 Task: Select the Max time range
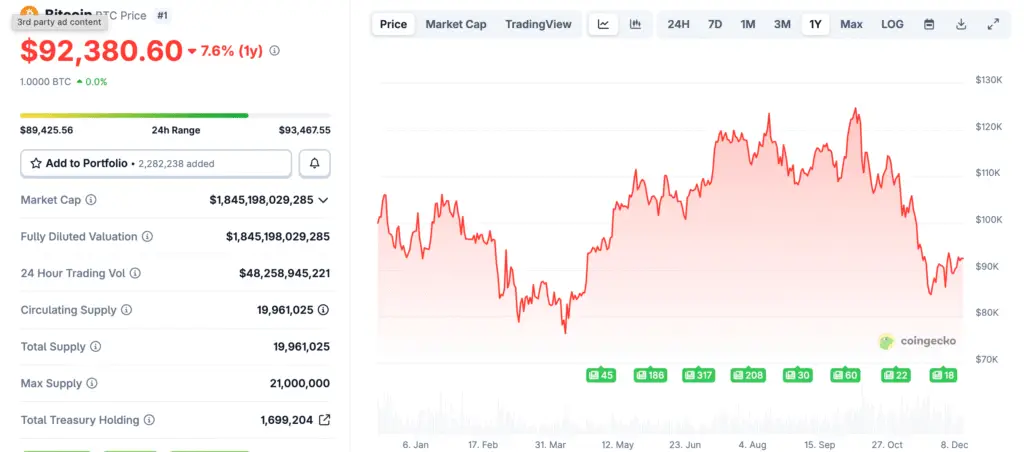[x=851, y=24]
